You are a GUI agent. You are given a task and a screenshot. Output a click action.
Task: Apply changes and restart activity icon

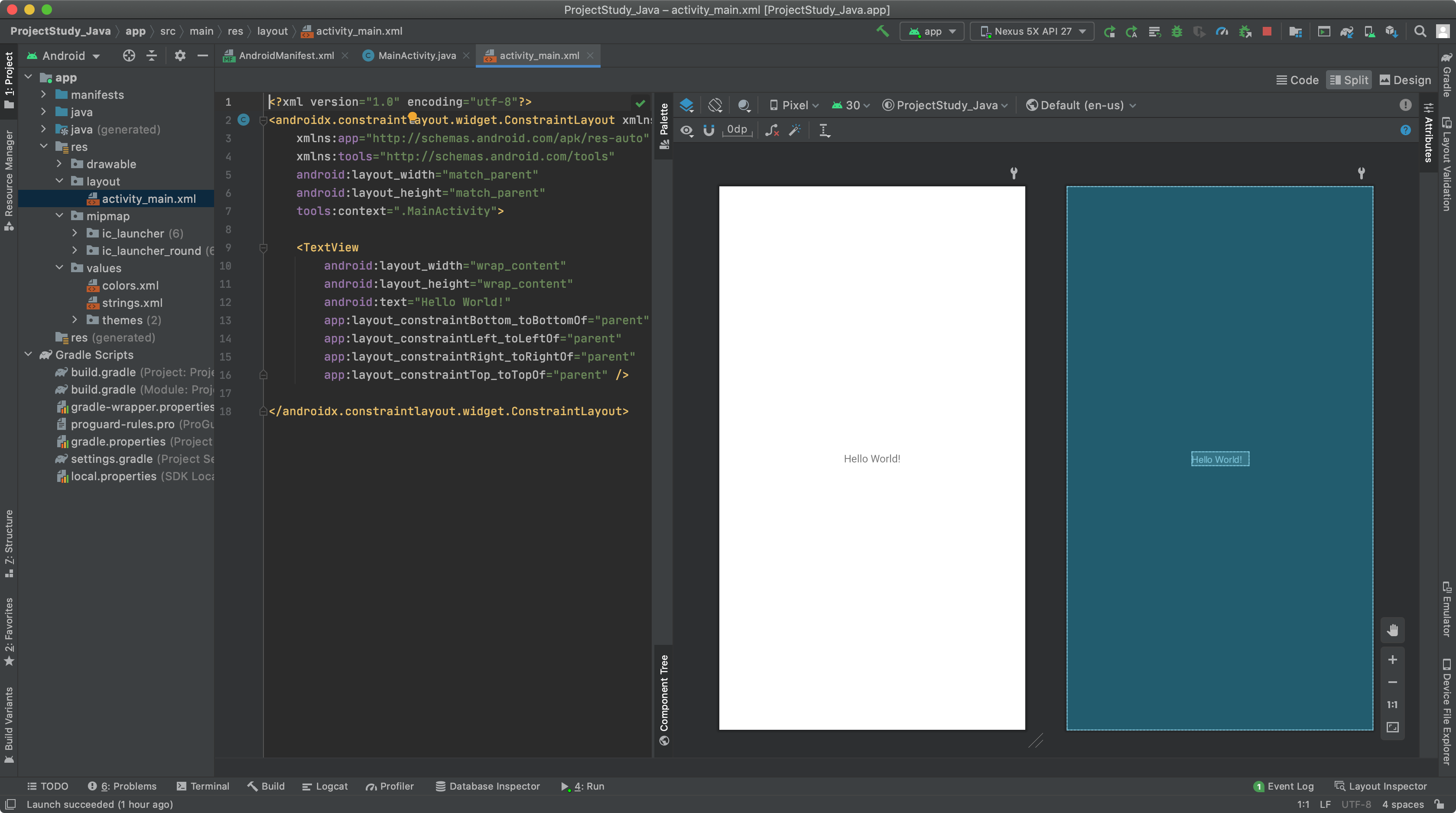point(1131,32)
